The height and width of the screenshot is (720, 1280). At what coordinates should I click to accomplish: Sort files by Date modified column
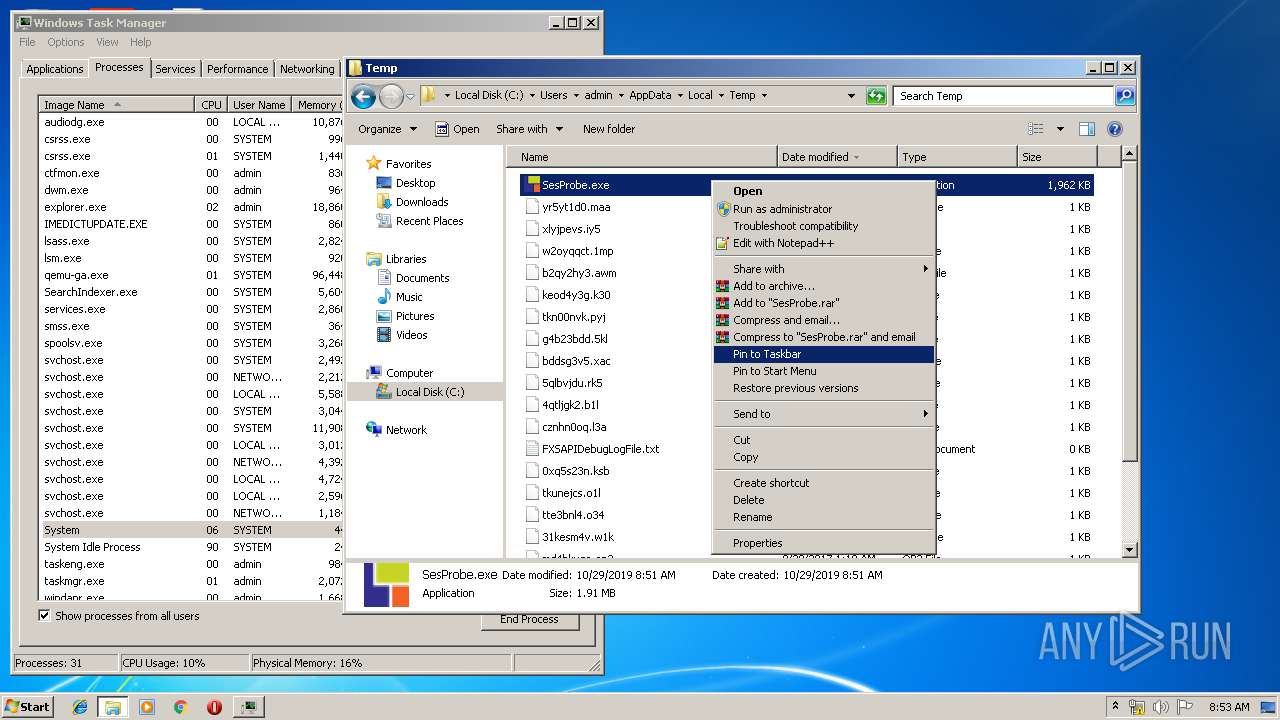836,157
